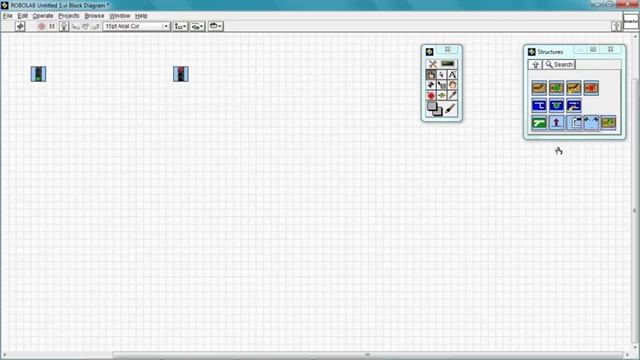This screenshot has height=360, width=640.
Task: Select light blue icon with document page
Action: coord(574,123)
